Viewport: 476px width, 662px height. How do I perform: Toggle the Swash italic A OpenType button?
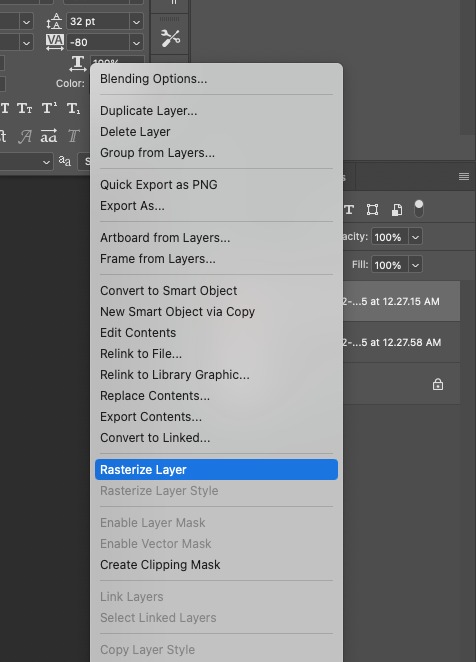pos(25,136)
